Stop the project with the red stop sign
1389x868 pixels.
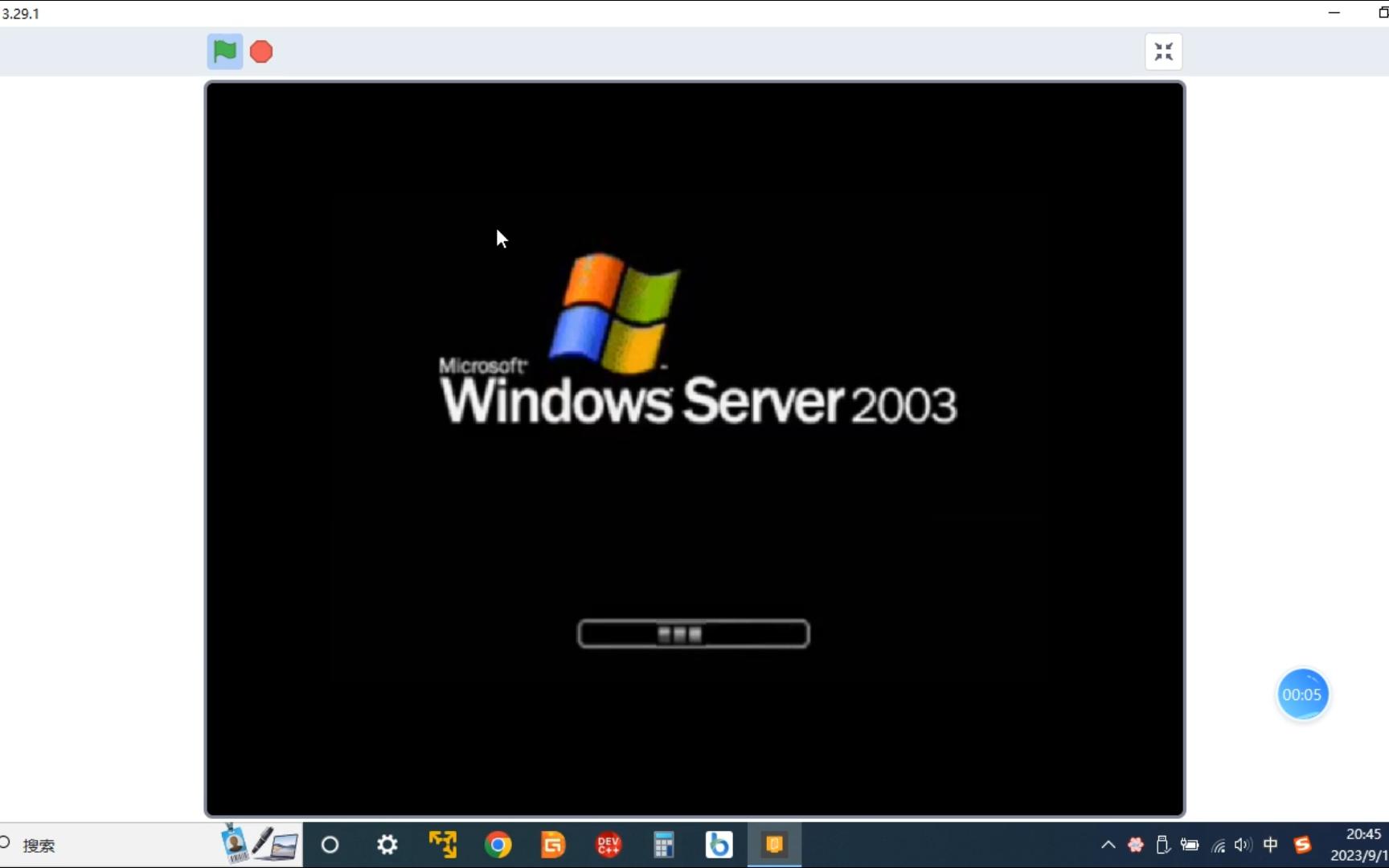[x=261, y=51]
